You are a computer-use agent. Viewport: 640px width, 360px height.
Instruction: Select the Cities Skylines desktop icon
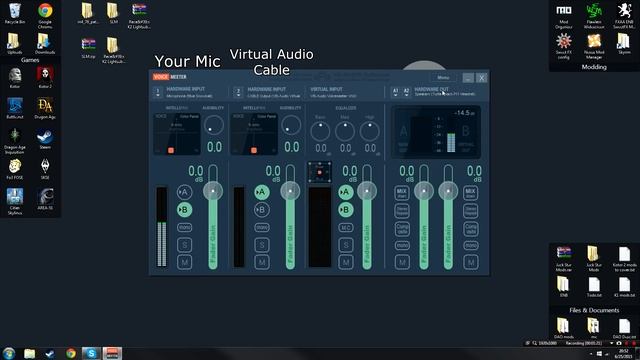point(15,202)
